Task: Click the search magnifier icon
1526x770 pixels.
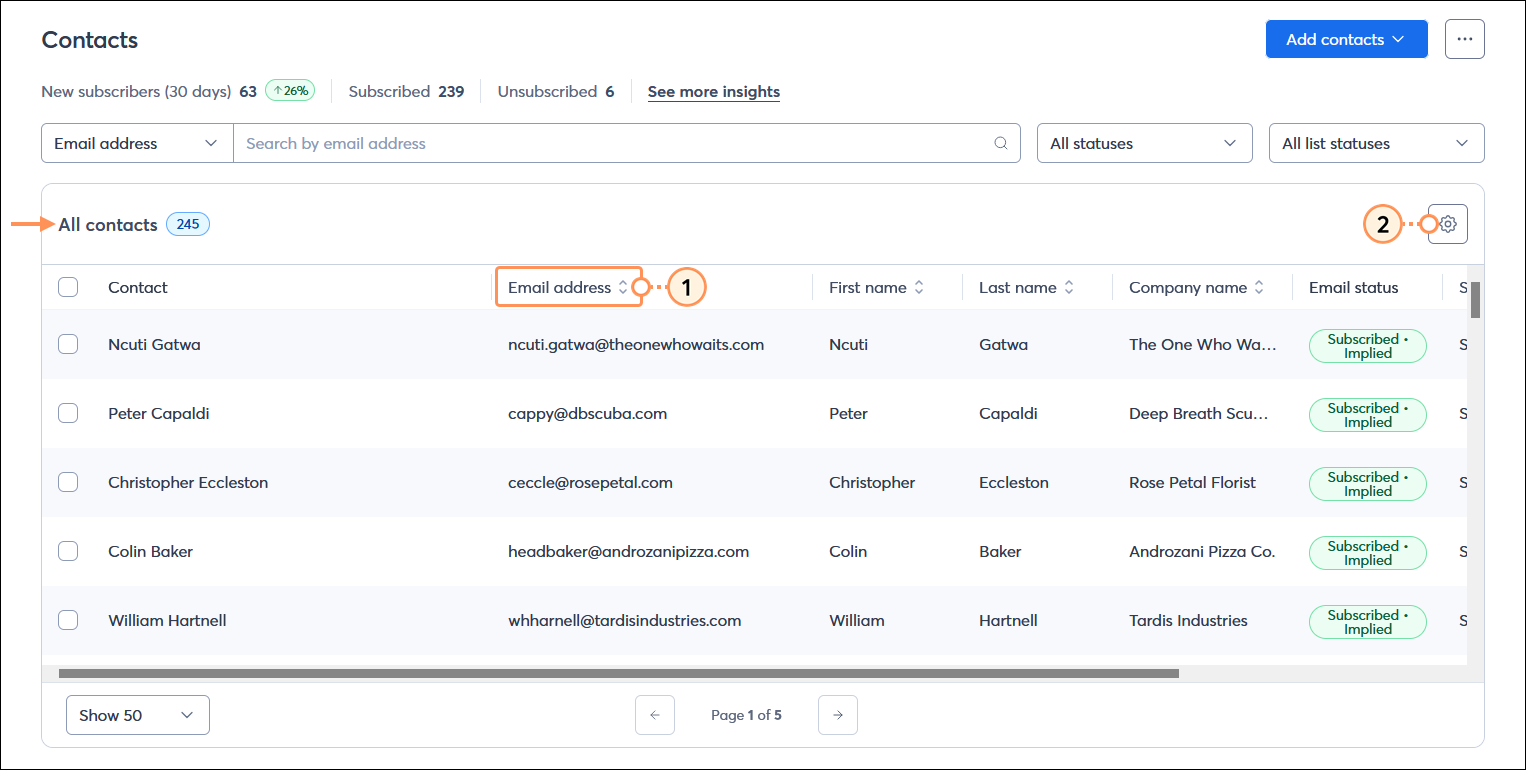Action: tap(1000, 143)
